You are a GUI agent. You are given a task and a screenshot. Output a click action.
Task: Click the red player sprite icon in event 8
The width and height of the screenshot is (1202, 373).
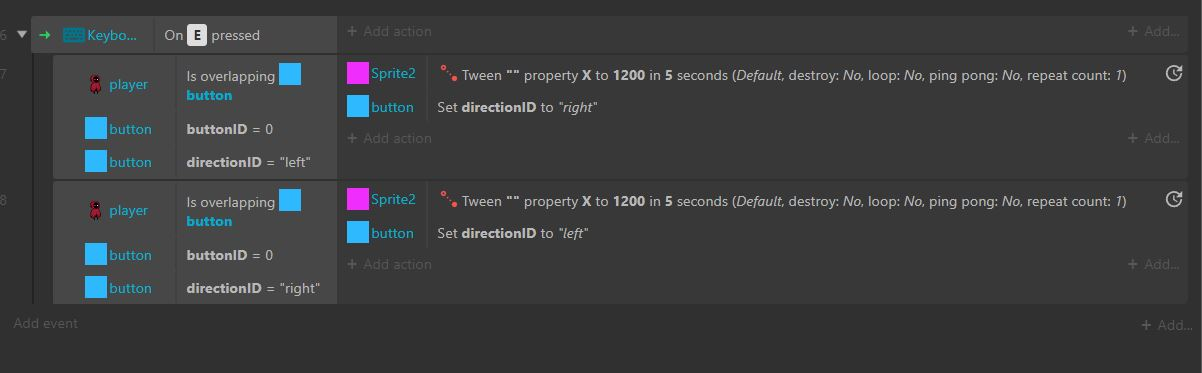tap(96, 211)
